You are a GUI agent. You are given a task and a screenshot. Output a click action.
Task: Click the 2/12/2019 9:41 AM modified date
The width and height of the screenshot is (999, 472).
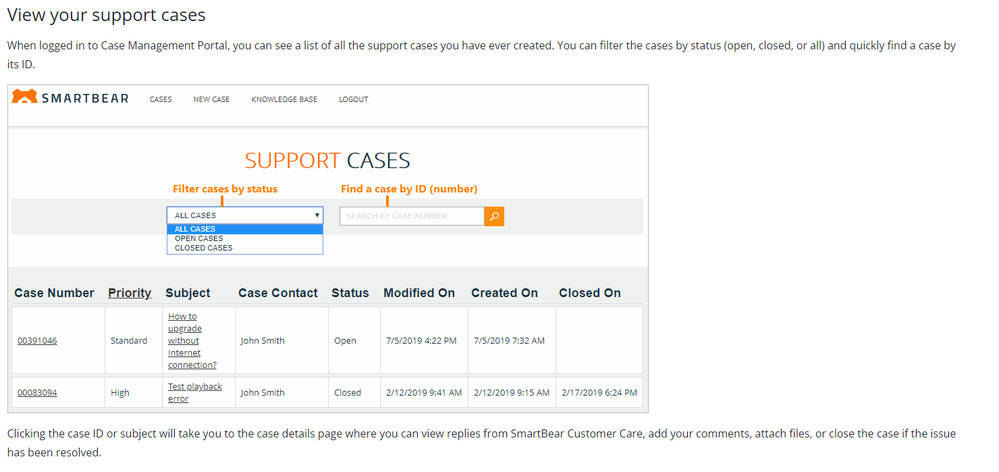pyautogui.click(x=424, y=393)
